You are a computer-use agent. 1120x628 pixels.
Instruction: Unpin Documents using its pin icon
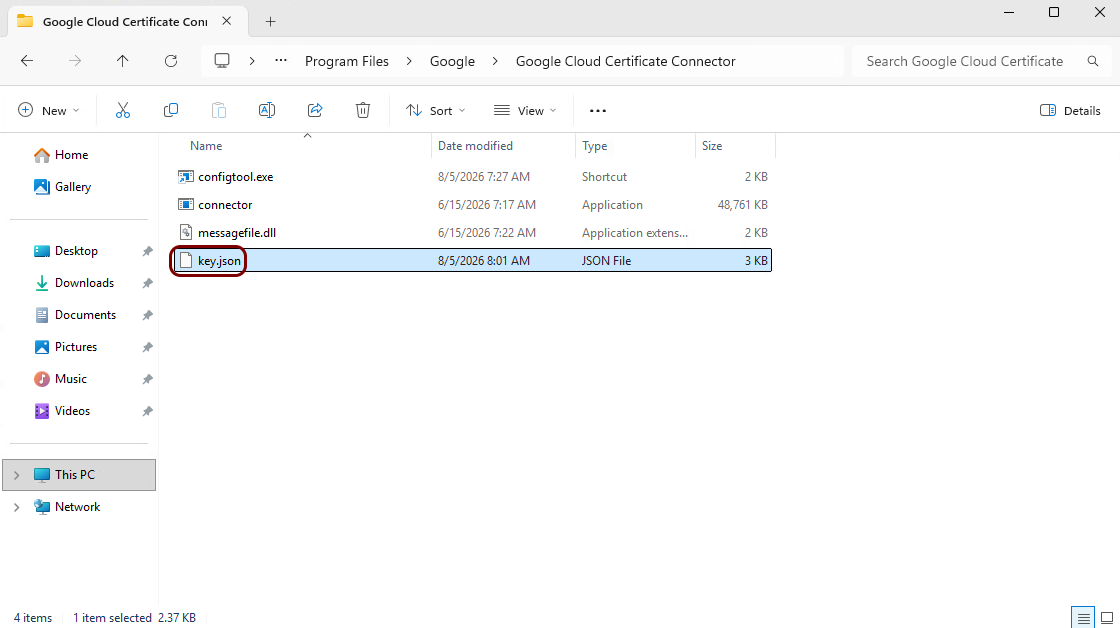147,315
